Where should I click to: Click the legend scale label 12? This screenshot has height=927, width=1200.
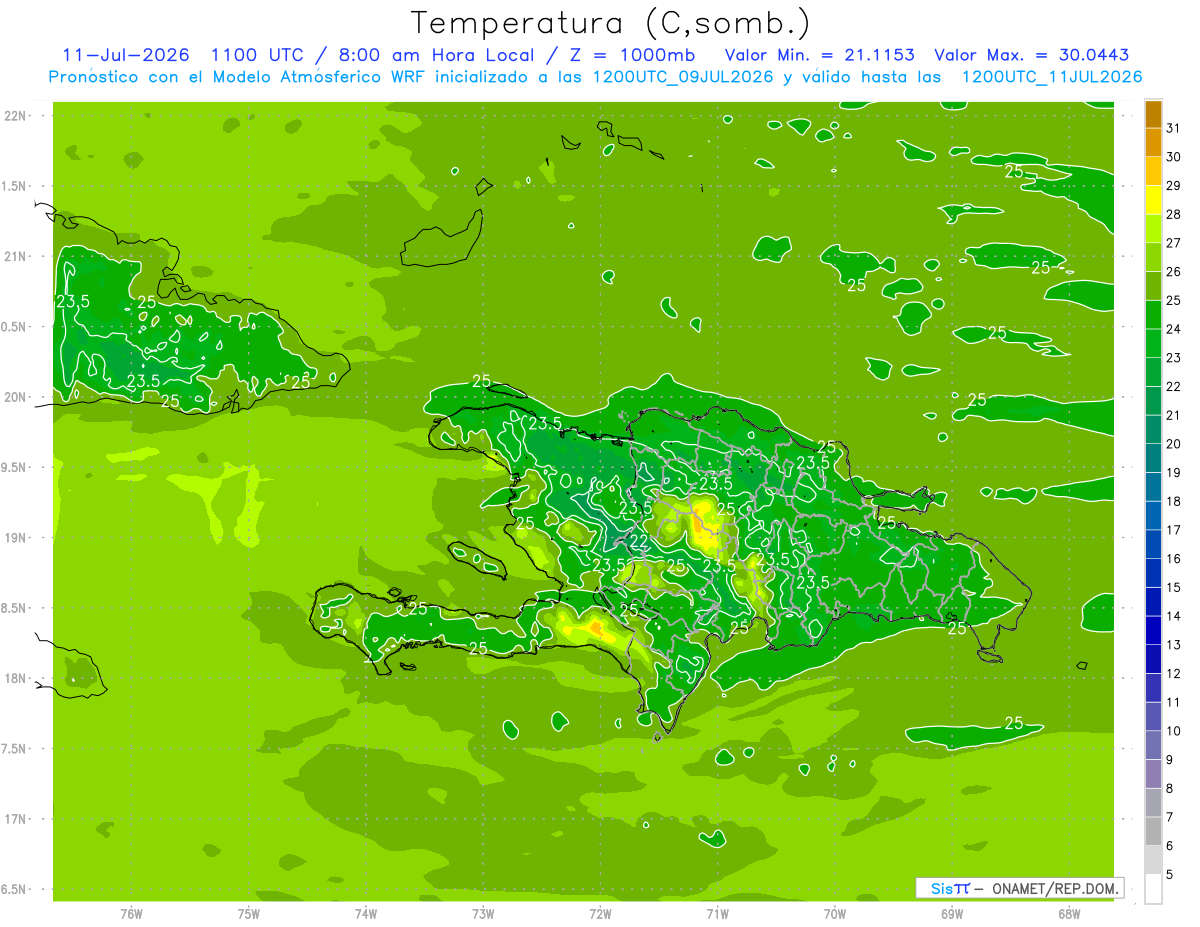tap(1173, 674)
